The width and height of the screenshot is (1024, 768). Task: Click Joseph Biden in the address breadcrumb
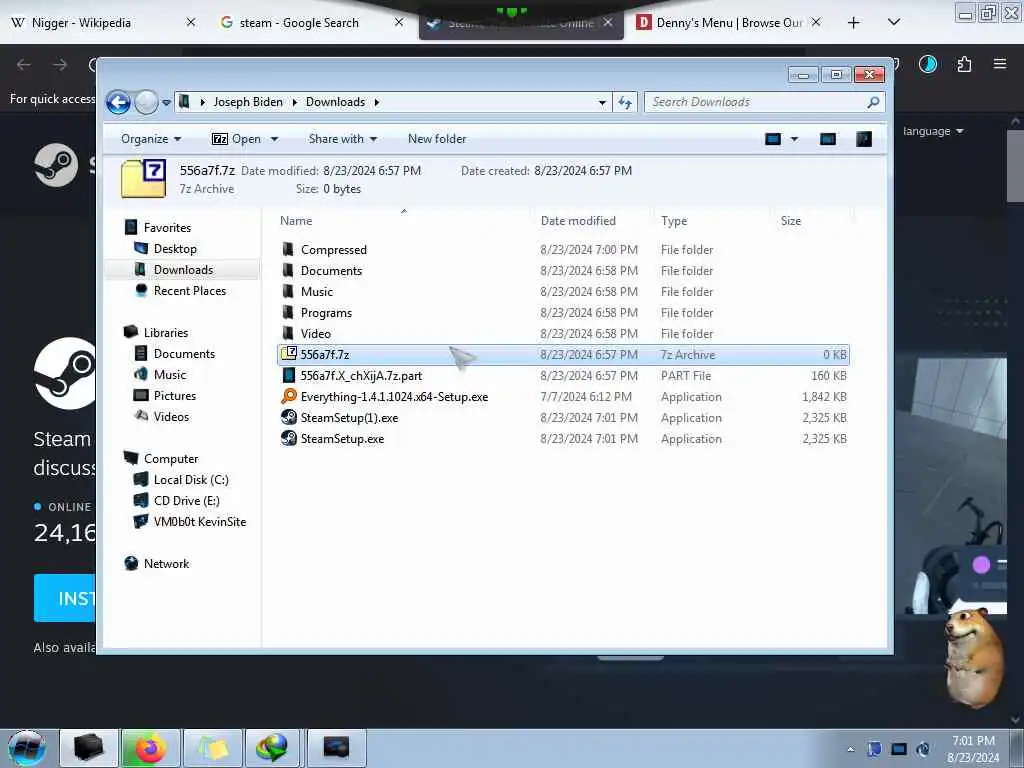coord(248,103)
